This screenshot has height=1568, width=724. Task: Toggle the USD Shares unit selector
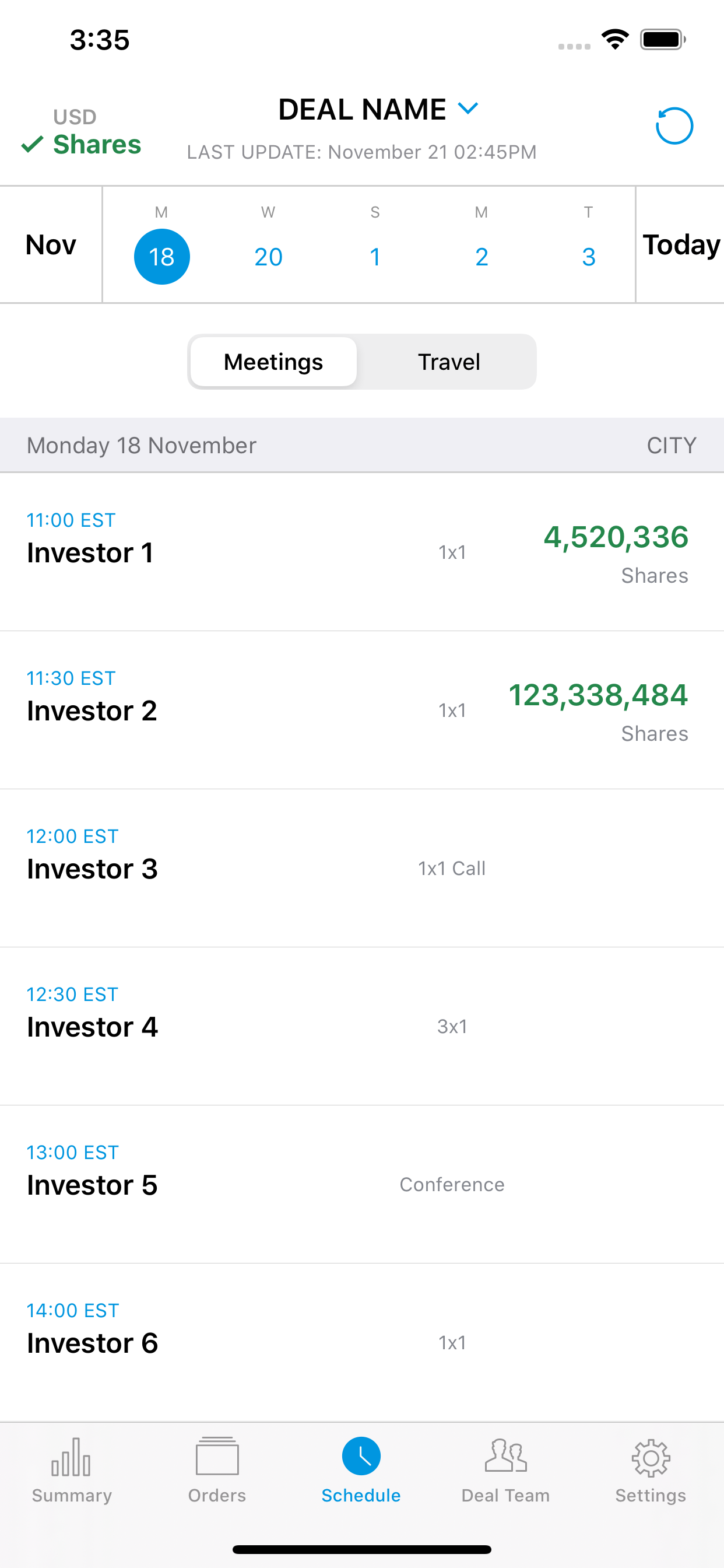coord(82,131)
